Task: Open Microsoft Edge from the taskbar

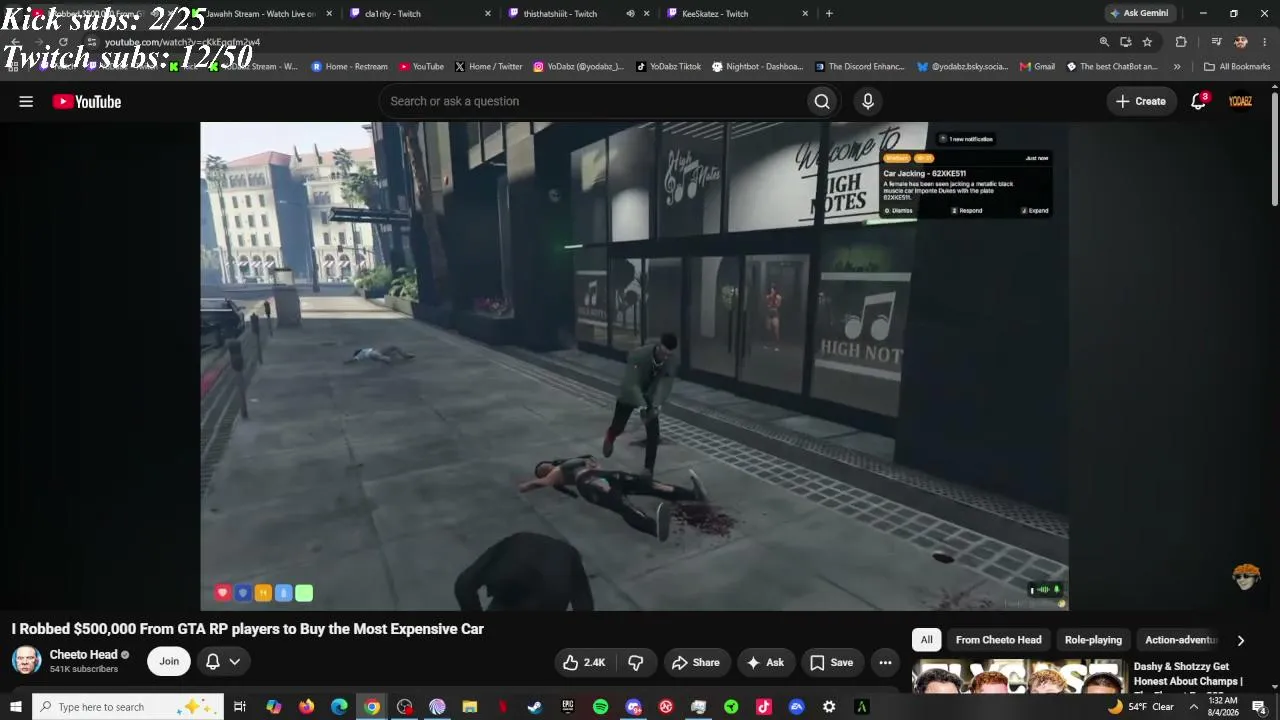Action: click(x=339, y=707)
